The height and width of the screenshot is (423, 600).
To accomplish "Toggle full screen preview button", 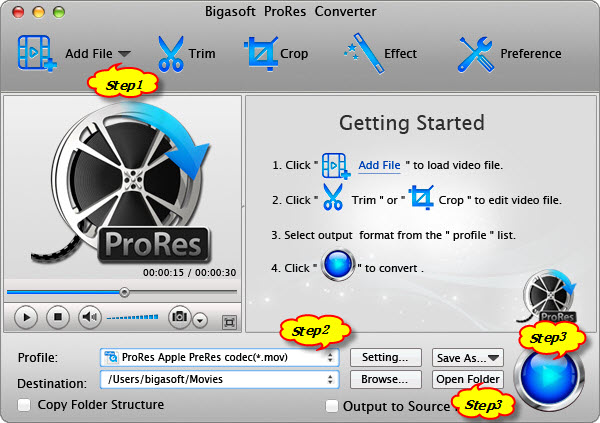I will click(229, 322).
